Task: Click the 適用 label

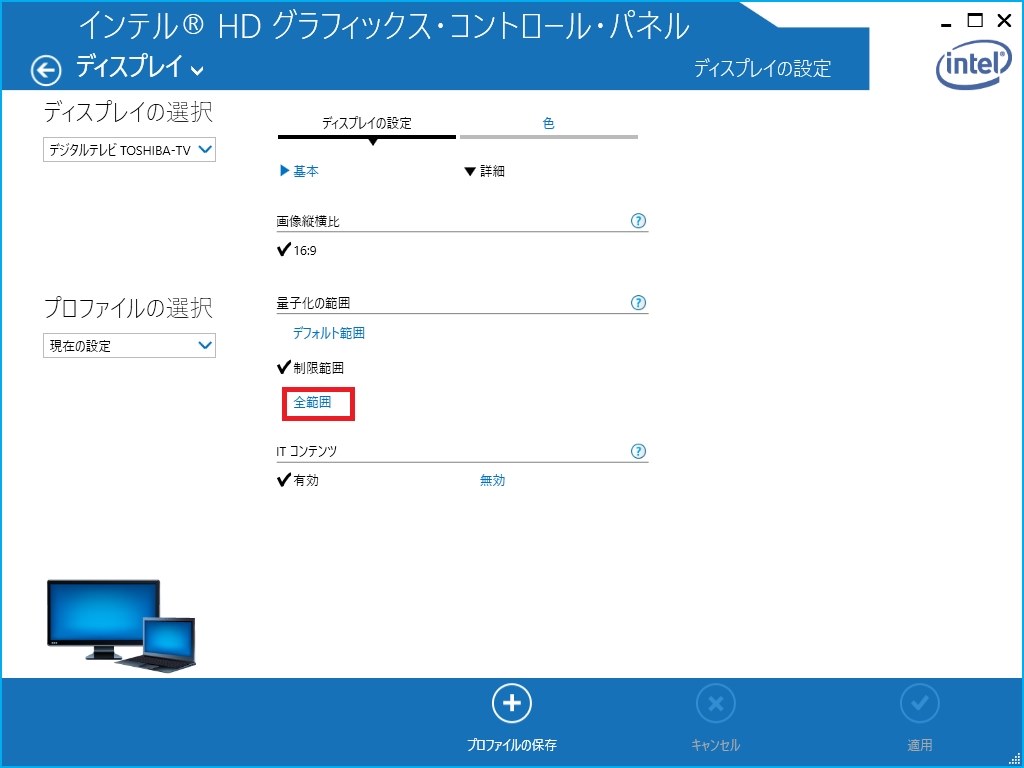Action: 920,745
